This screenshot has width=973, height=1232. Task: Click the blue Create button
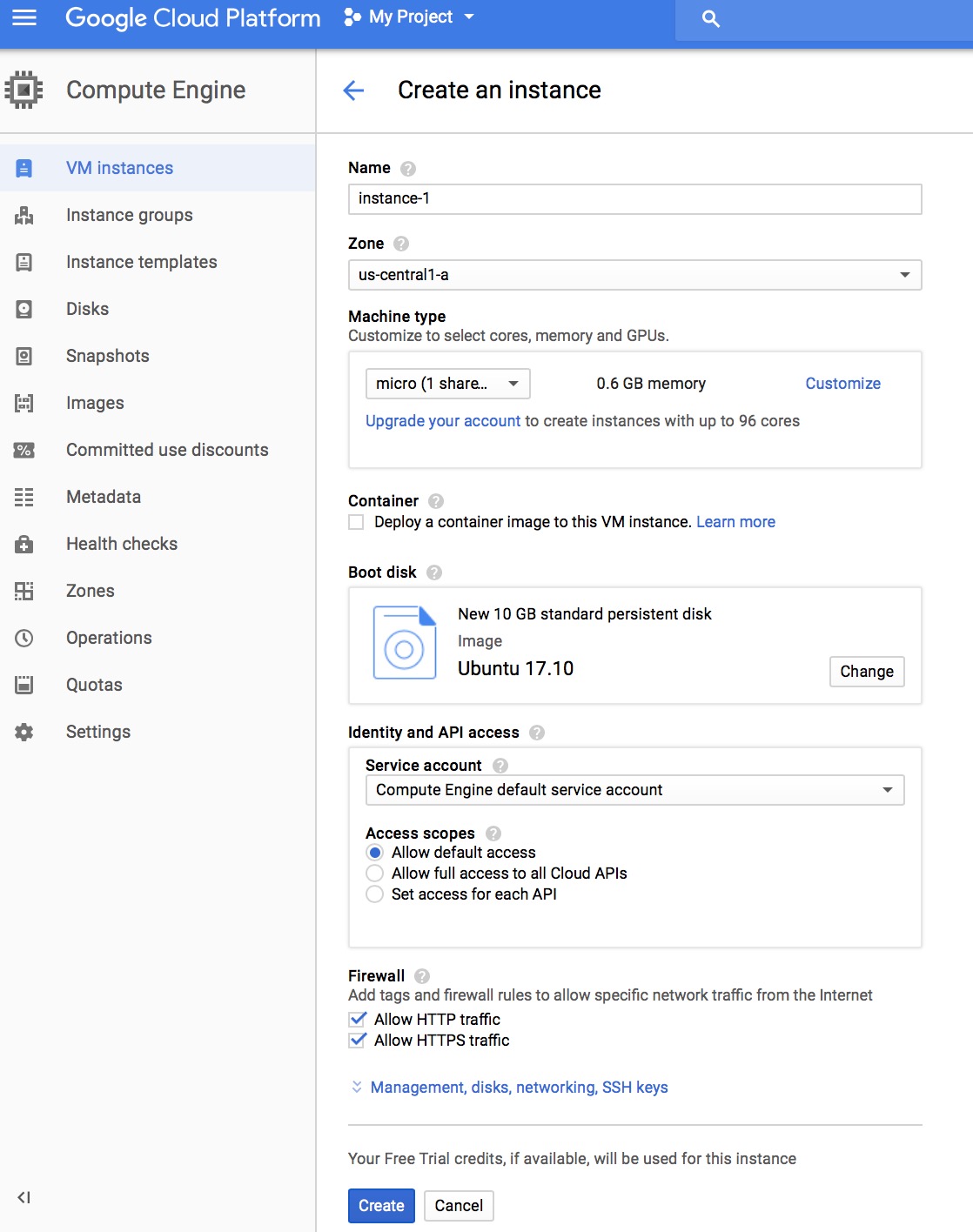point(381,1206)
